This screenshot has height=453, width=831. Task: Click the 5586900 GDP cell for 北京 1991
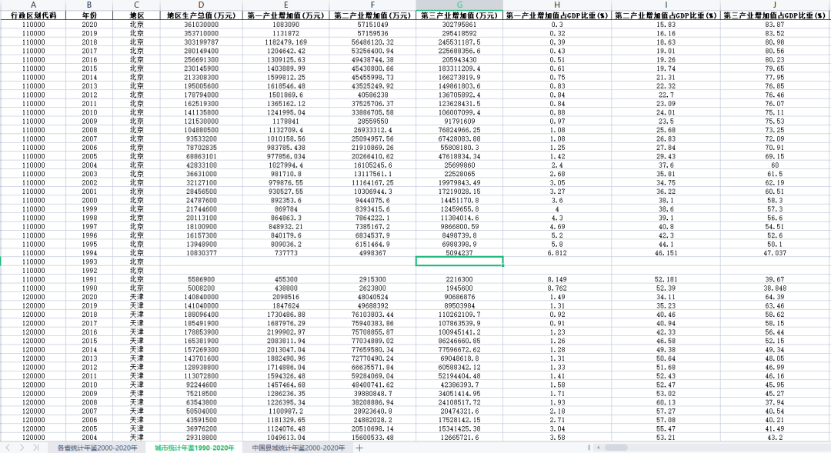[201, 279]
